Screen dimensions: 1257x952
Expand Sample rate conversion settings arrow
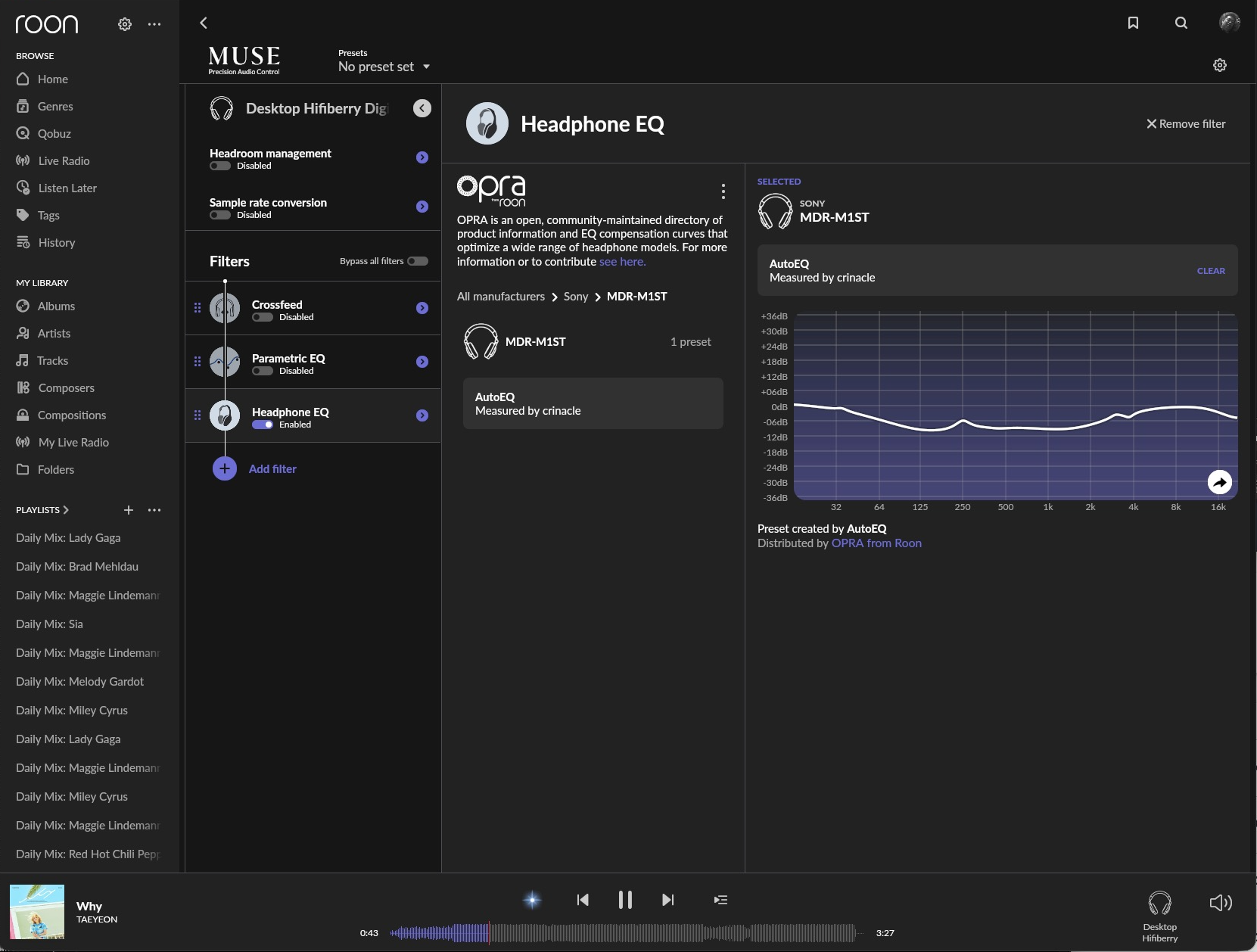pyautogui.click(x=422, y=207)
